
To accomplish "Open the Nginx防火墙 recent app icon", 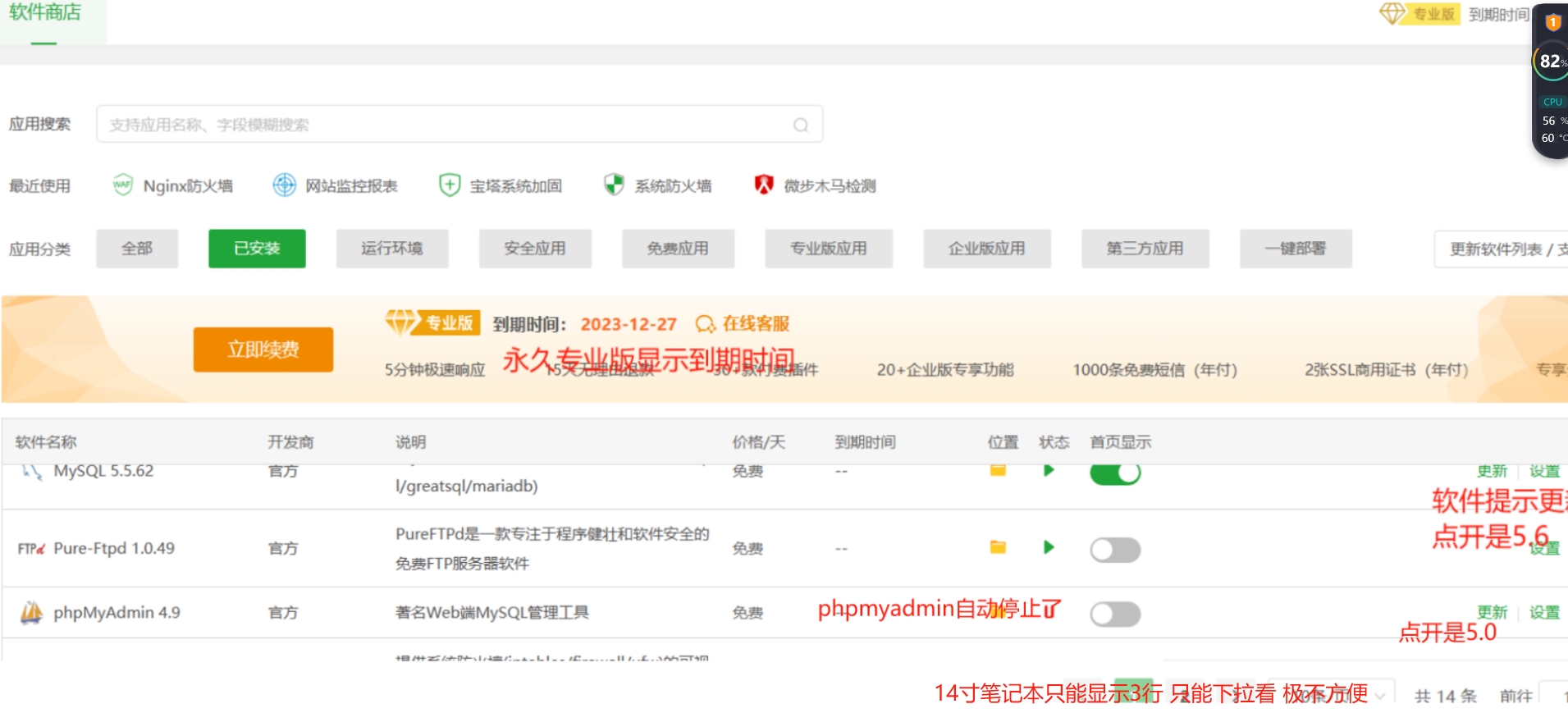I will tap(122, 185).
